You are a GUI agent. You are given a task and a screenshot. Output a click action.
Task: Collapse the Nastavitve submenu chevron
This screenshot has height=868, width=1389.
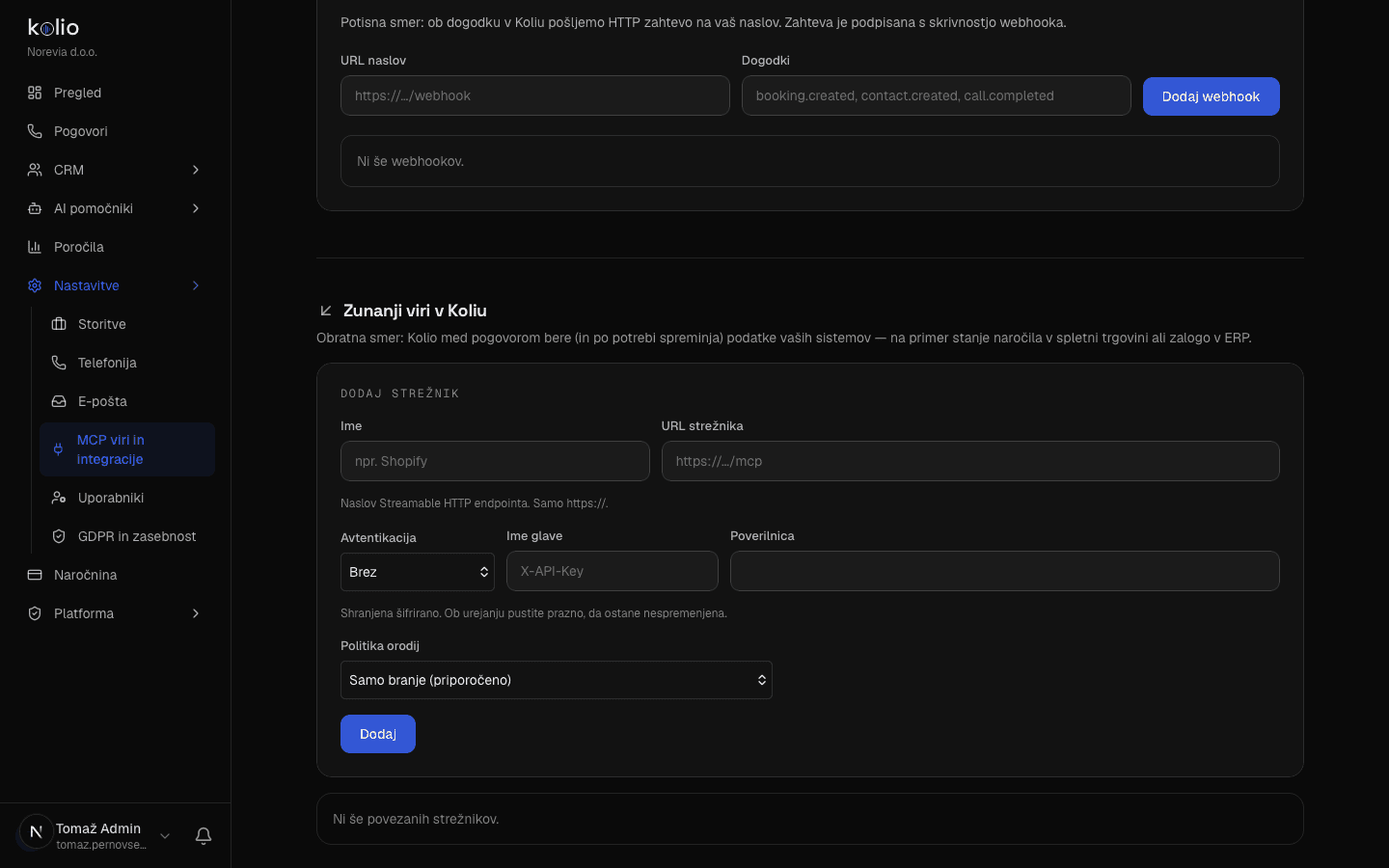point(196,285)
